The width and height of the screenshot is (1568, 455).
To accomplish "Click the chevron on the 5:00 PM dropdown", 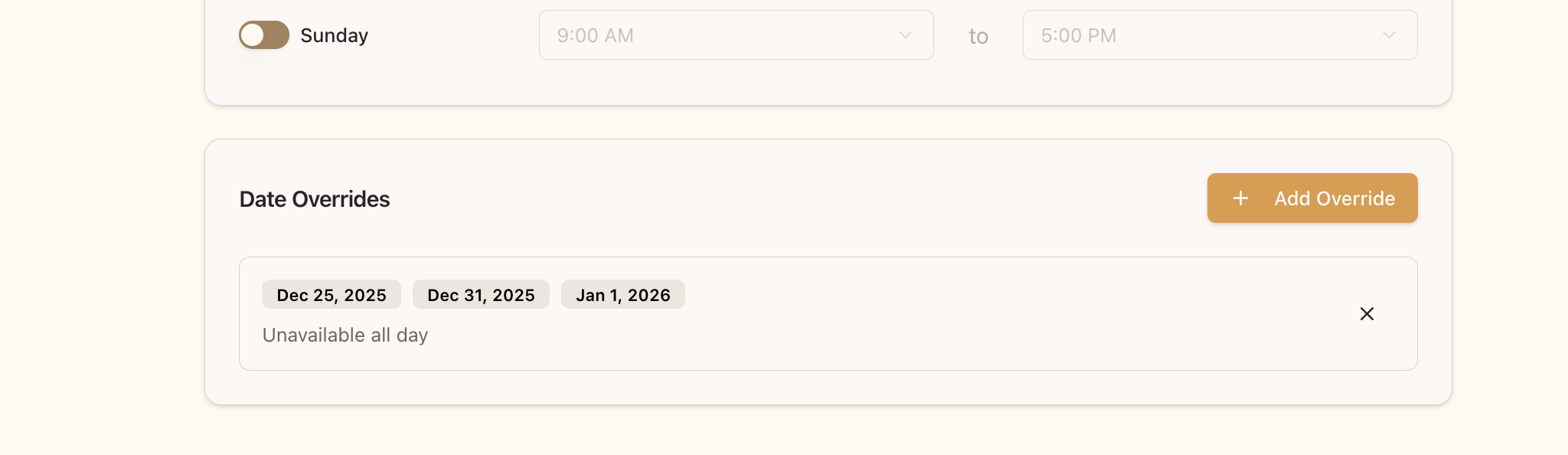I will [1389, 35].
